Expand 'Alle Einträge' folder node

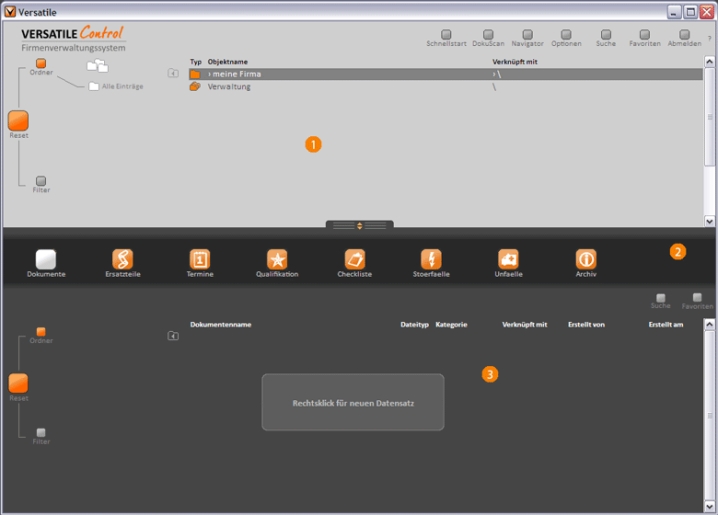click(x=94, y=87)
